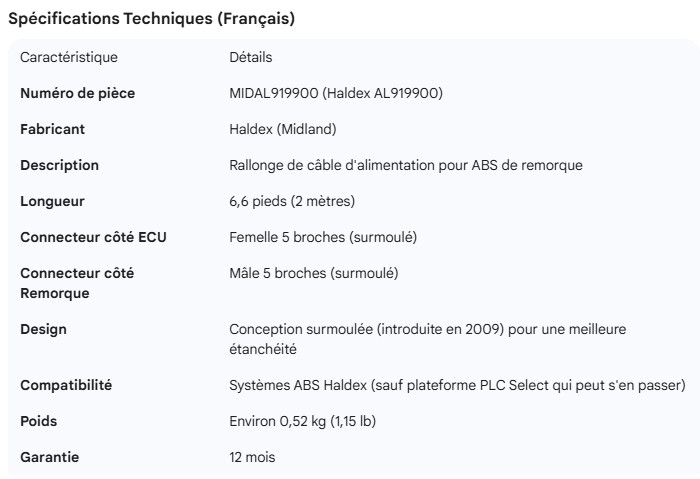Click the Détails column header

(x=251, y=57)
